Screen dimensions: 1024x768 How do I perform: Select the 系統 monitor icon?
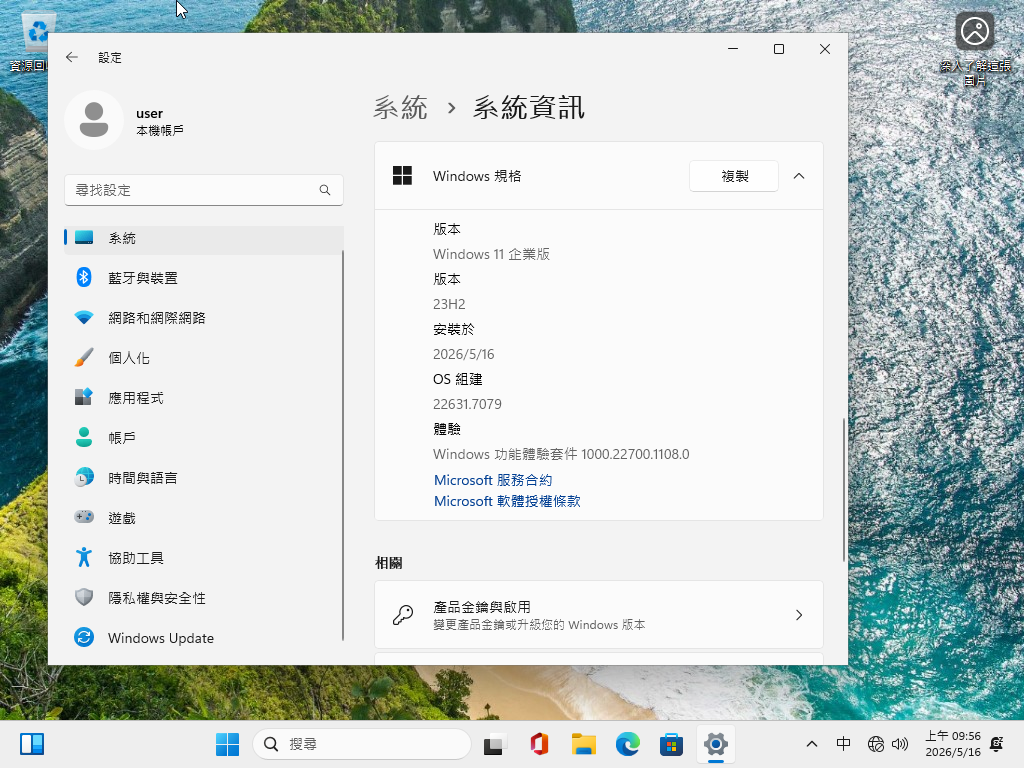(x=84, y=238)
